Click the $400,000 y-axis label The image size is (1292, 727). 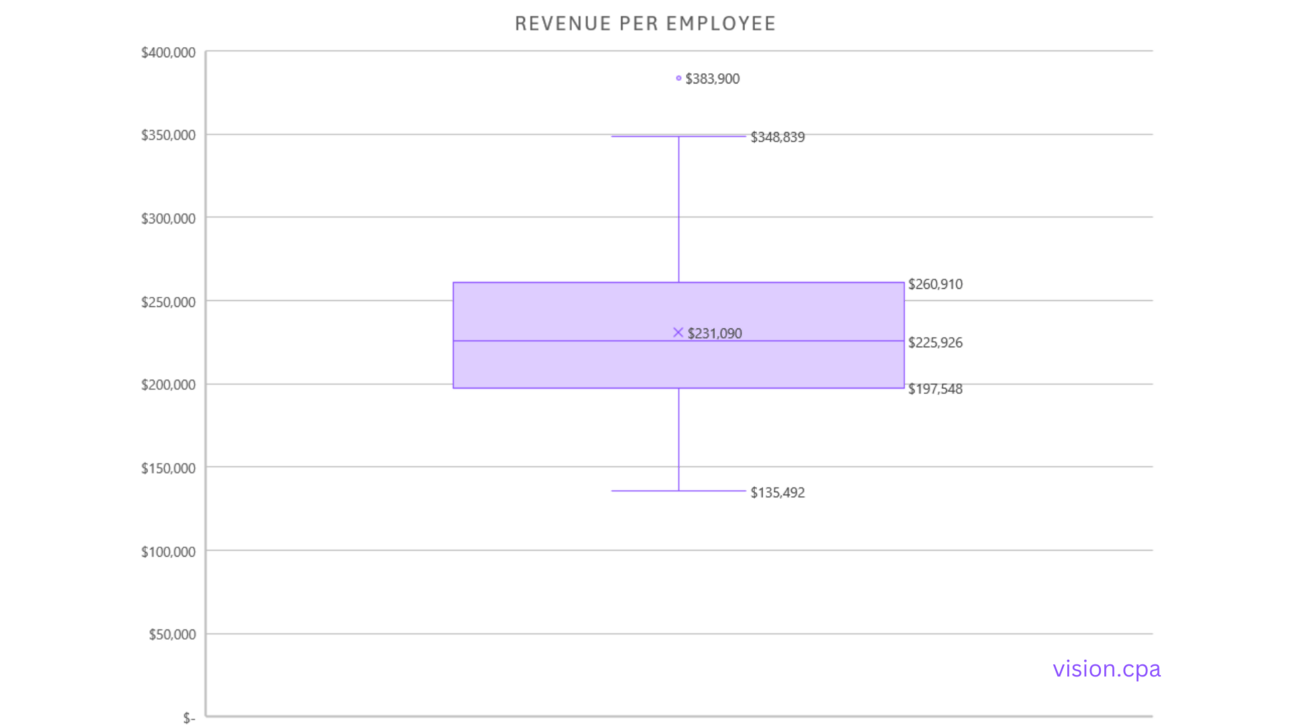click(x=169, y=52)
